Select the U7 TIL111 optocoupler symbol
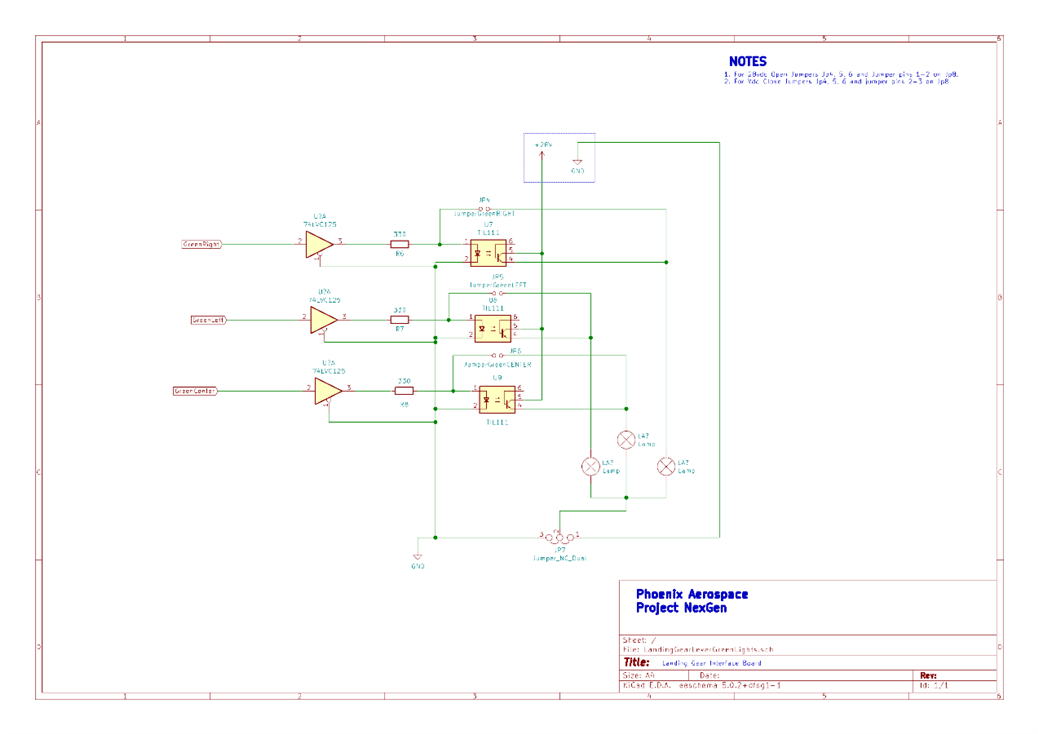 click(489, 253)
